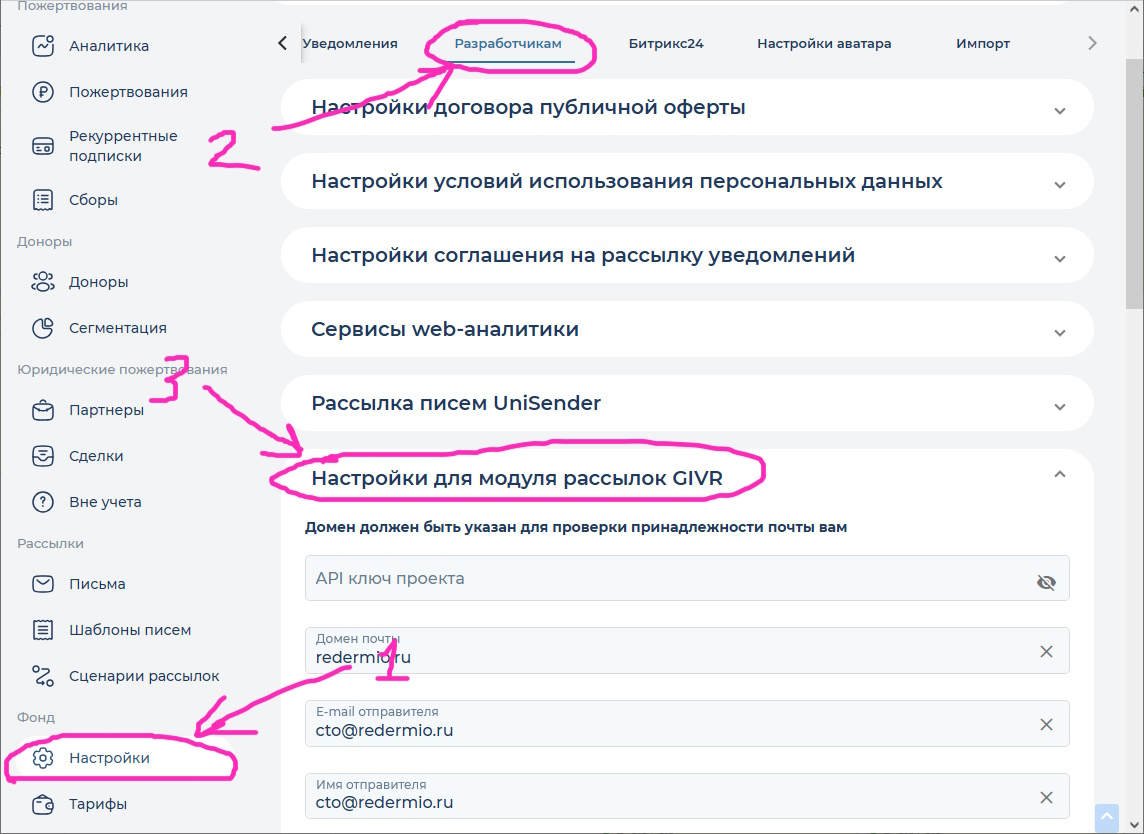Click the Настройки gear icon
The image size is (1144, 834).
click(41, 758)
